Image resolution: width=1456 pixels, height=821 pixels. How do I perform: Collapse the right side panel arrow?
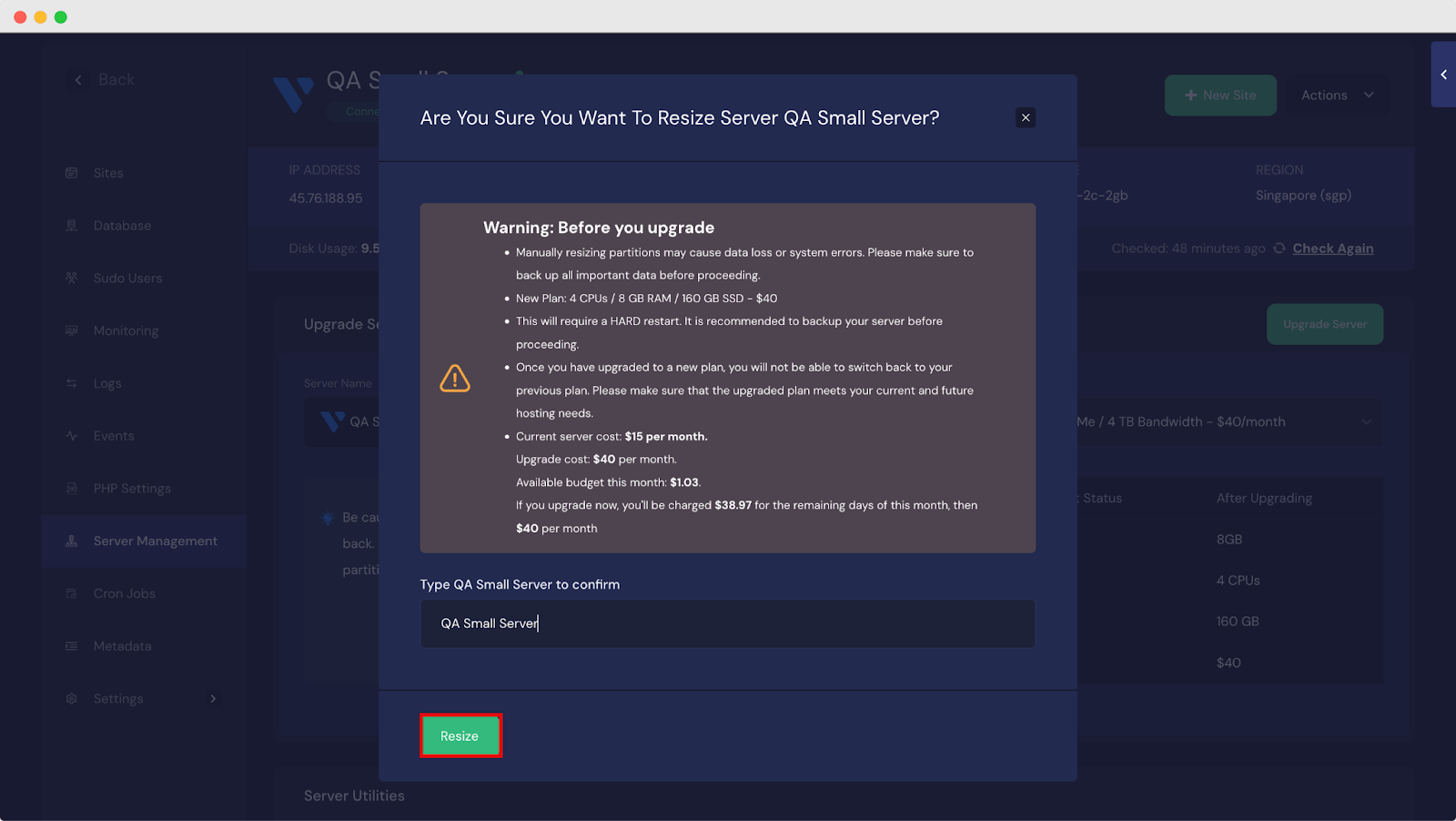tap(1443, 75)
